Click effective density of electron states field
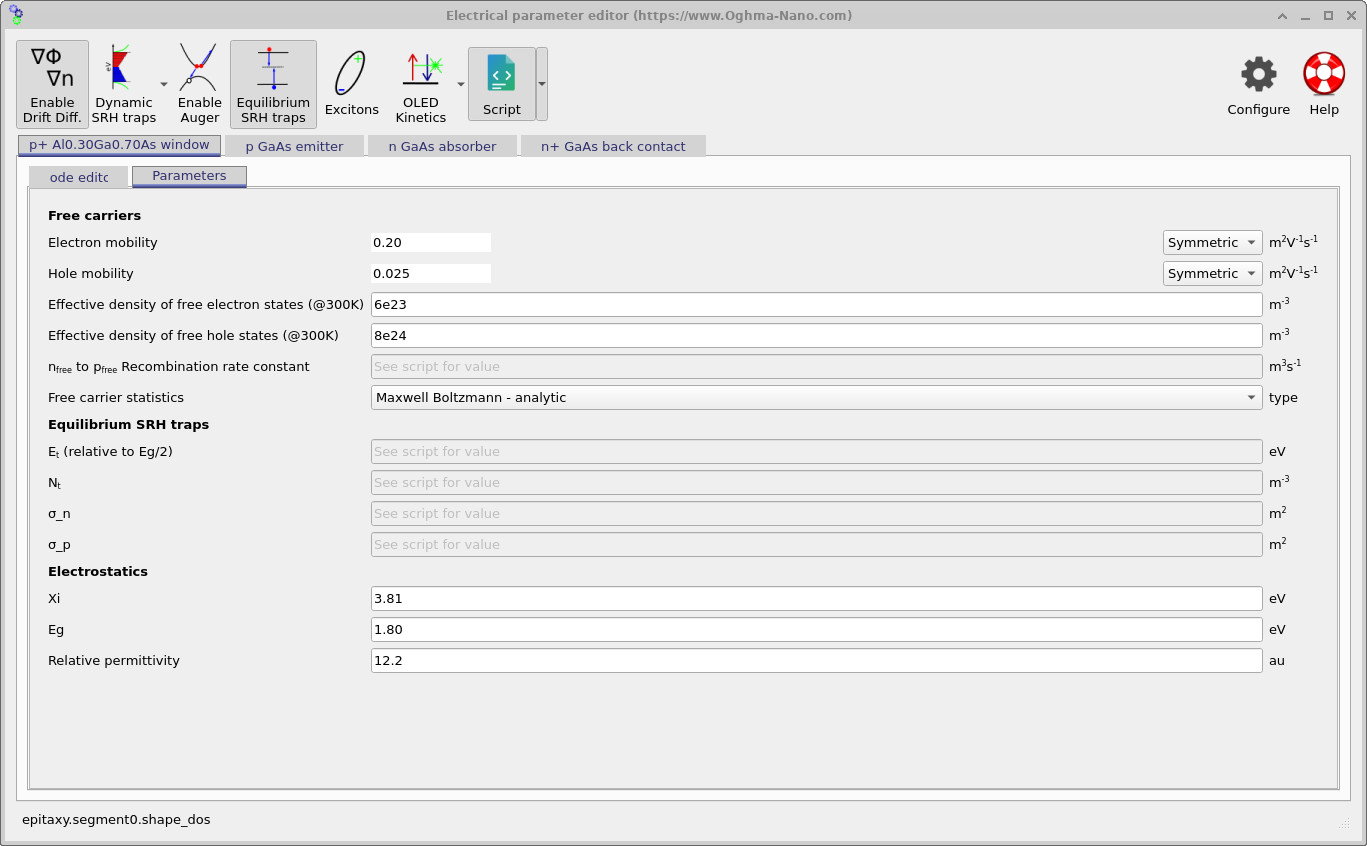Screen dimensions: 1367x846 pyautogui.click(x=816, y=304)
